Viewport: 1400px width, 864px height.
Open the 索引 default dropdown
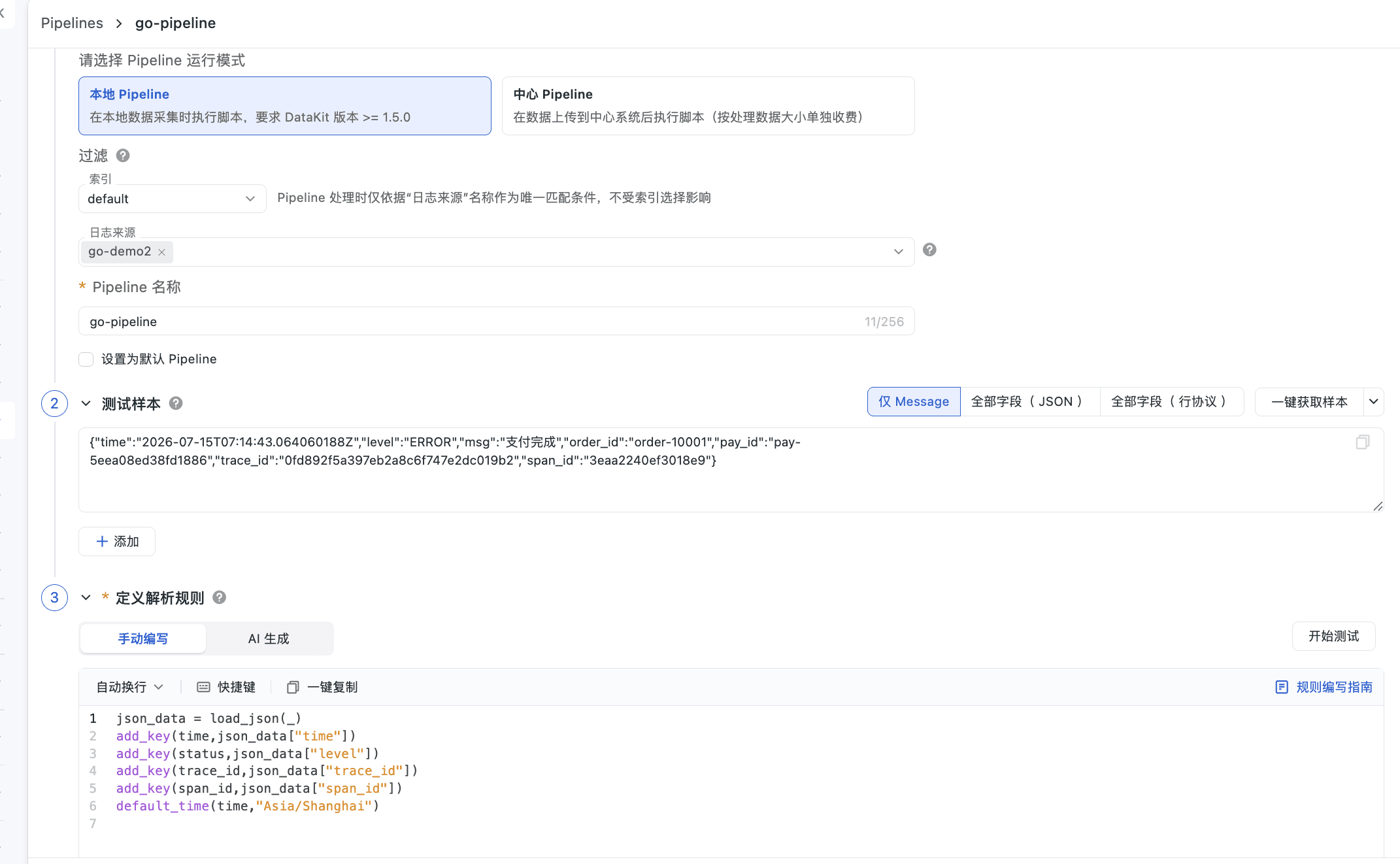coord(173,199)
